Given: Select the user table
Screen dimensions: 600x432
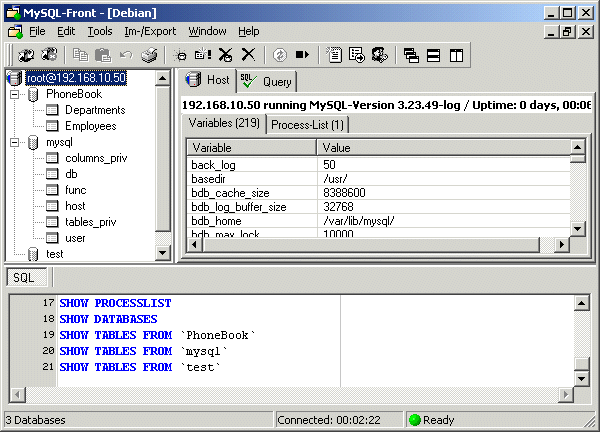Looking at the screenshot, I should click(x=75, y=238).
